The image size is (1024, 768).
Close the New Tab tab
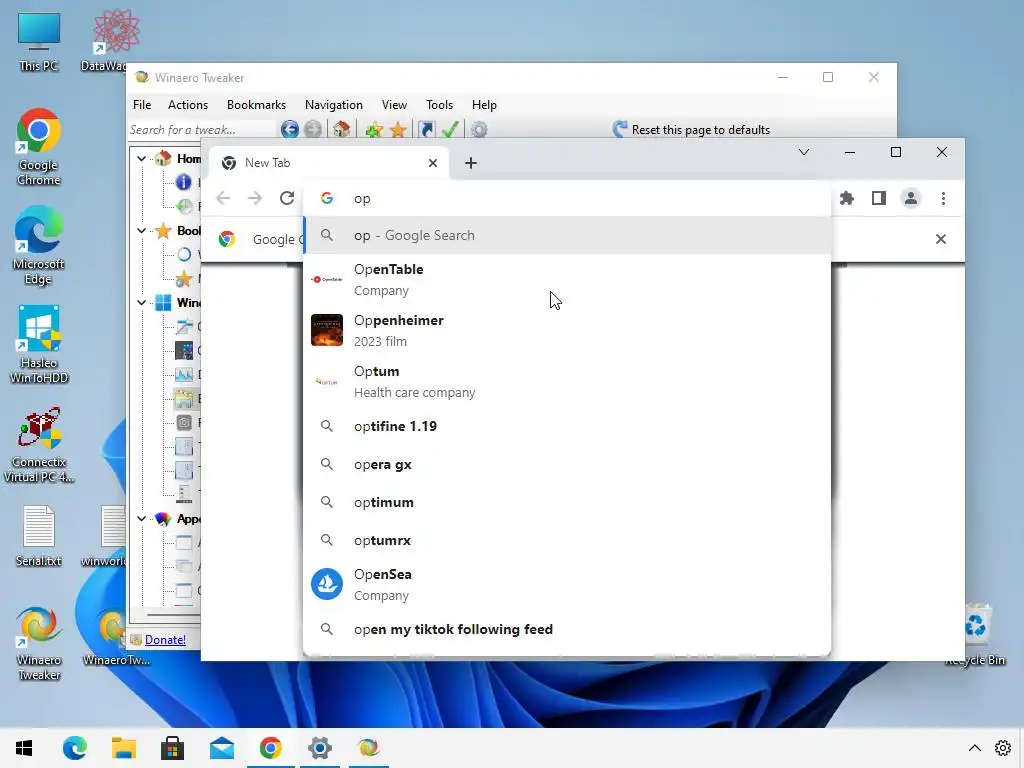point(432,163)
